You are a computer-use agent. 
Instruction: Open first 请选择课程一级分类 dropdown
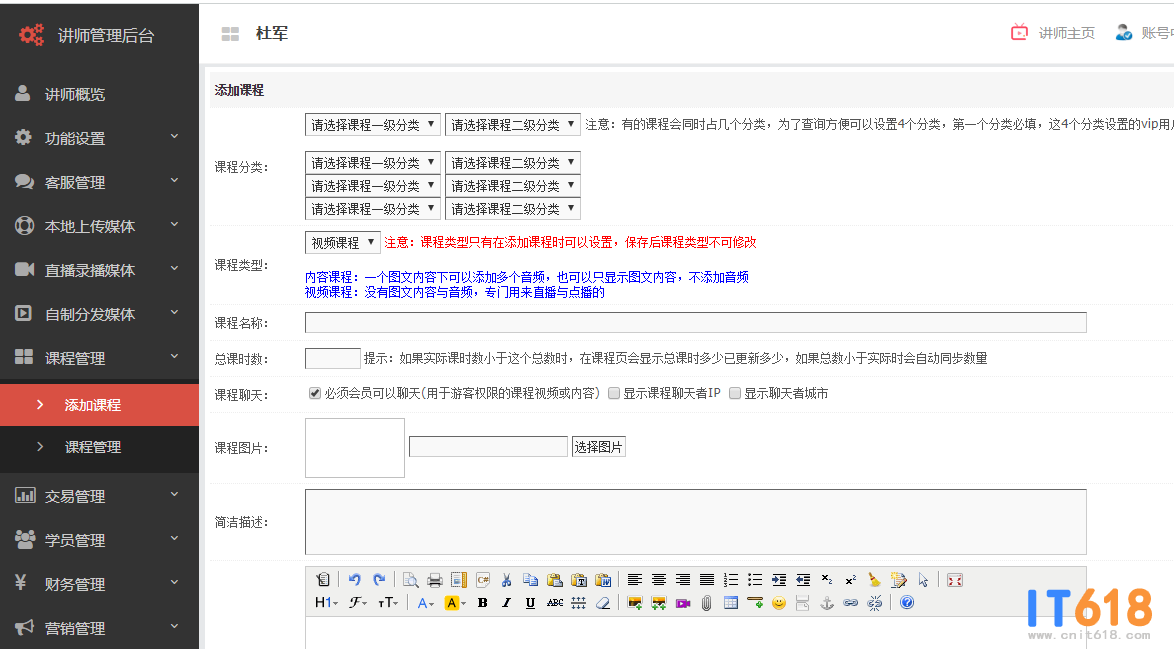[372, 125]
